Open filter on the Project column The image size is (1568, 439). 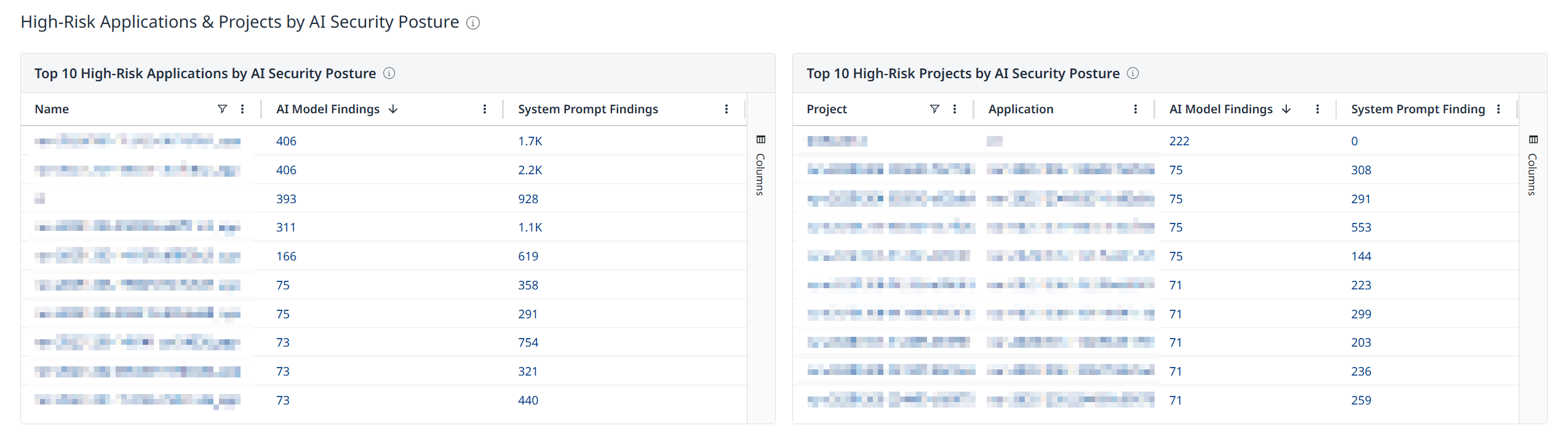(934, 109)
